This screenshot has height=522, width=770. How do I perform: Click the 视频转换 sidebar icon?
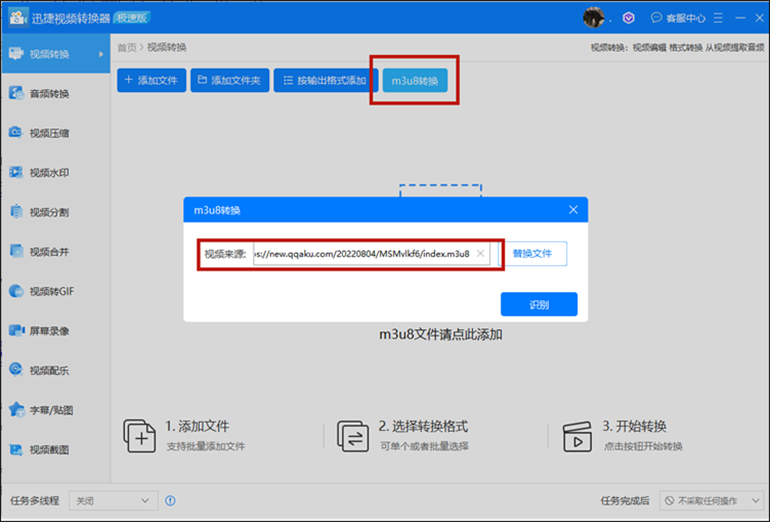(x=16, y=54)
